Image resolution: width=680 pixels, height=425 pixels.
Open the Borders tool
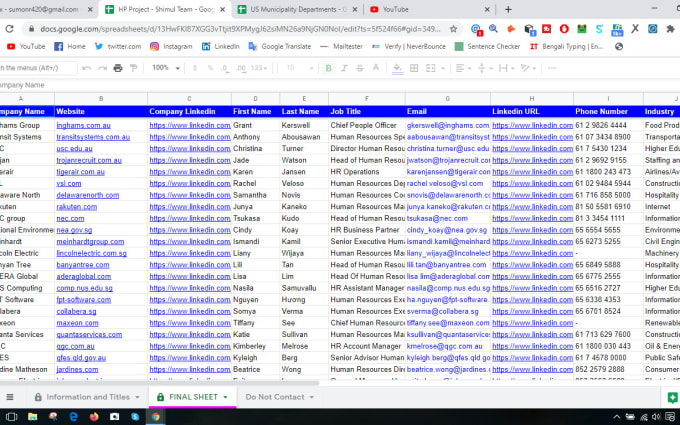tap(414, 68)
